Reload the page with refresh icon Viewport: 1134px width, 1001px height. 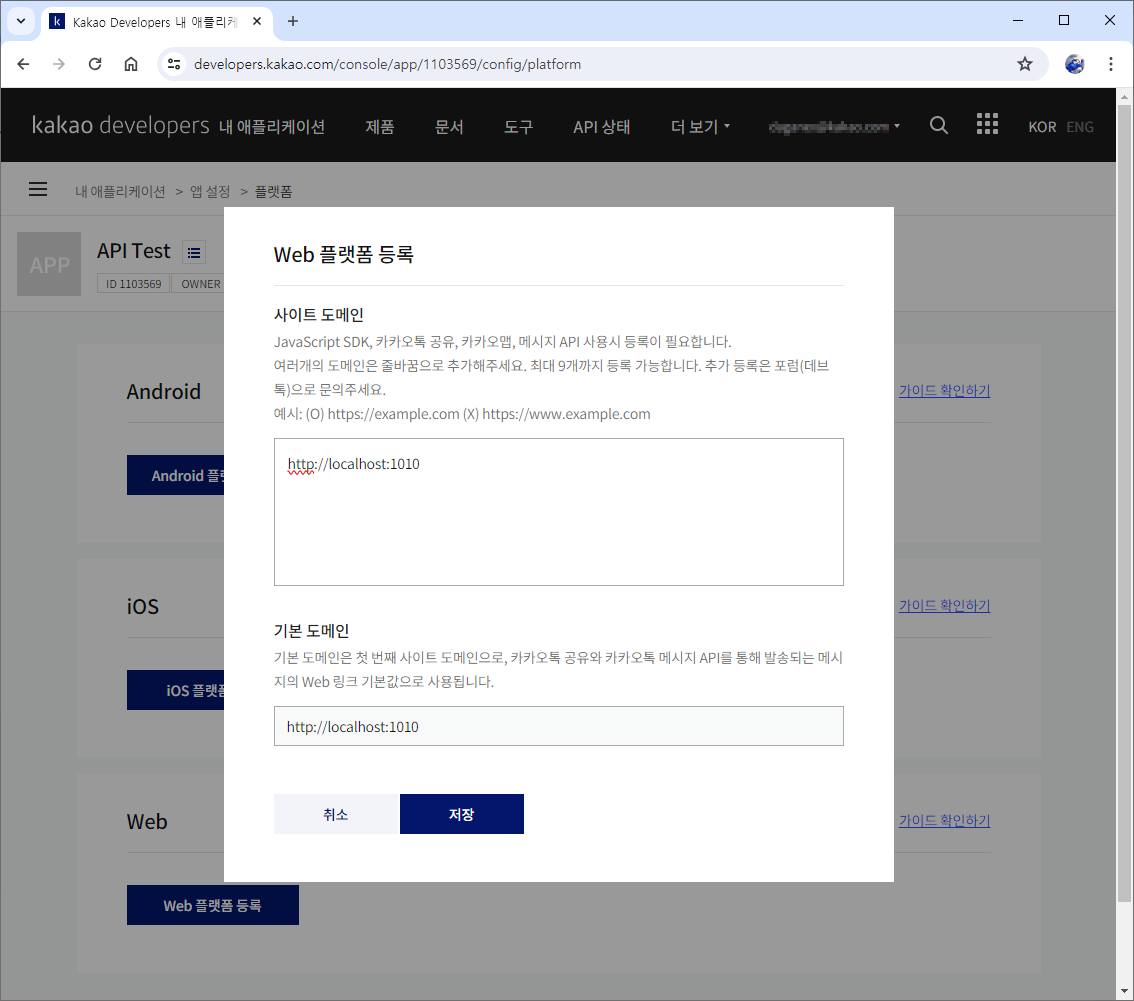[x=95, y=64]
